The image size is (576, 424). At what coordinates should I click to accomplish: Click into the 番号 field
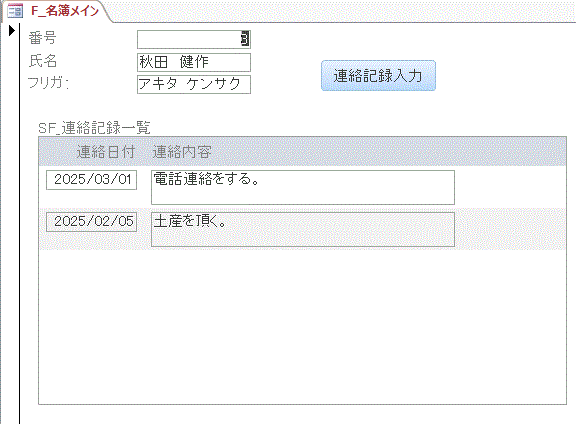pos(194,39)
